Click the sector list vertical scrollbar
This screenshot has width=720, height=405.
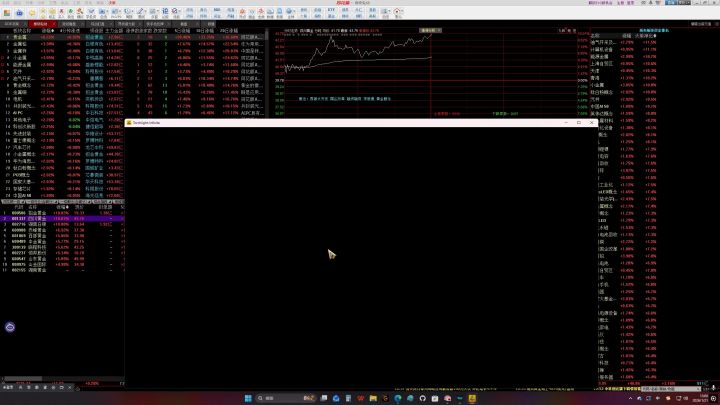(x=267, y=73)
